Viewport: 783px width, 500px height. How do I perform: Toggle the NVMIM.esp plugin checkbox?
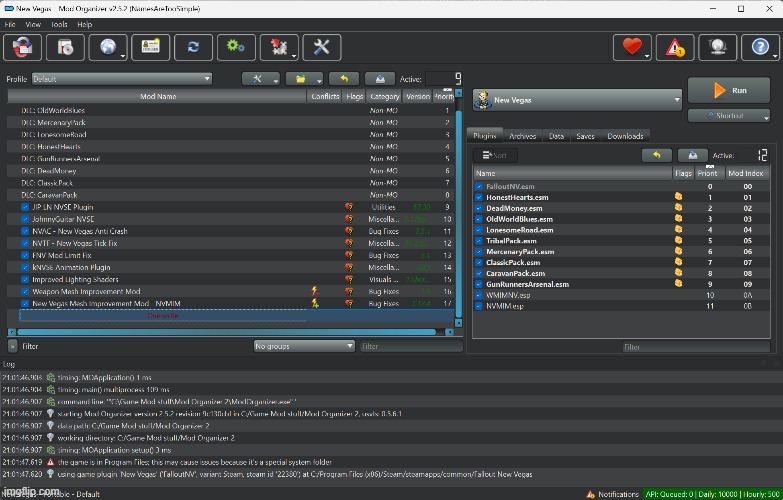point(479,306)
